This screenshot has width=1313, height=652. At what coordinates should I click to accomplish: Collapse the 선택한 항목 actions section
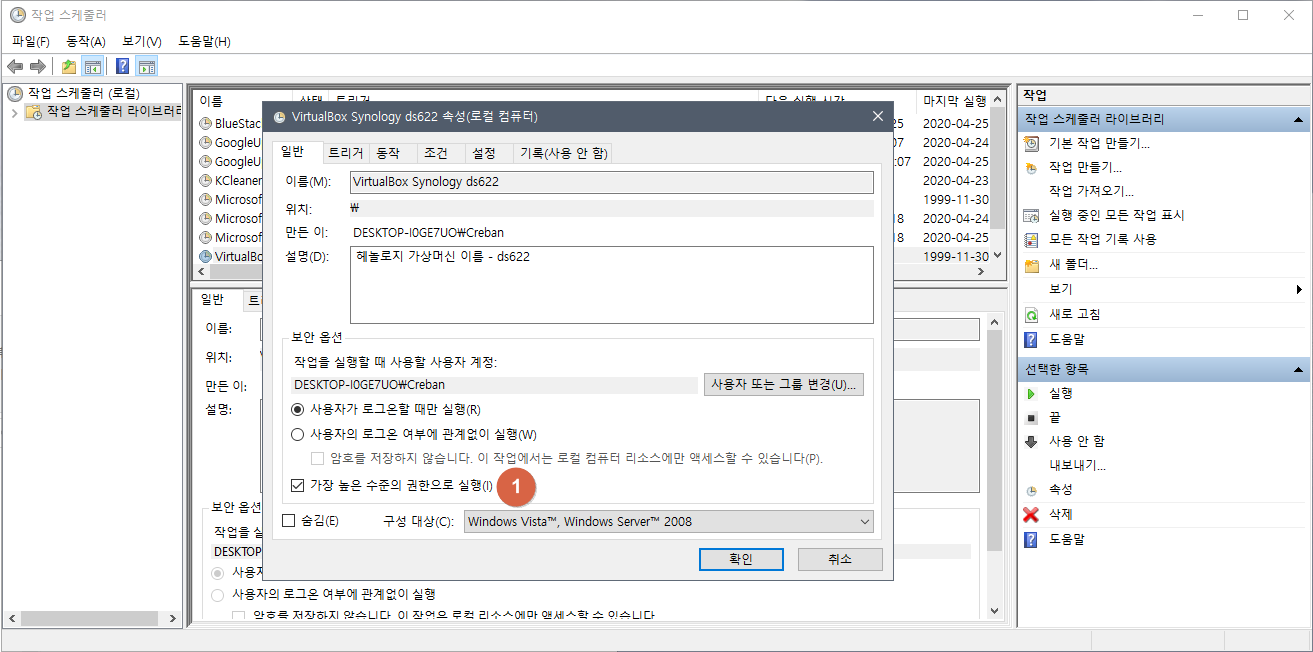click(1297, 369)
